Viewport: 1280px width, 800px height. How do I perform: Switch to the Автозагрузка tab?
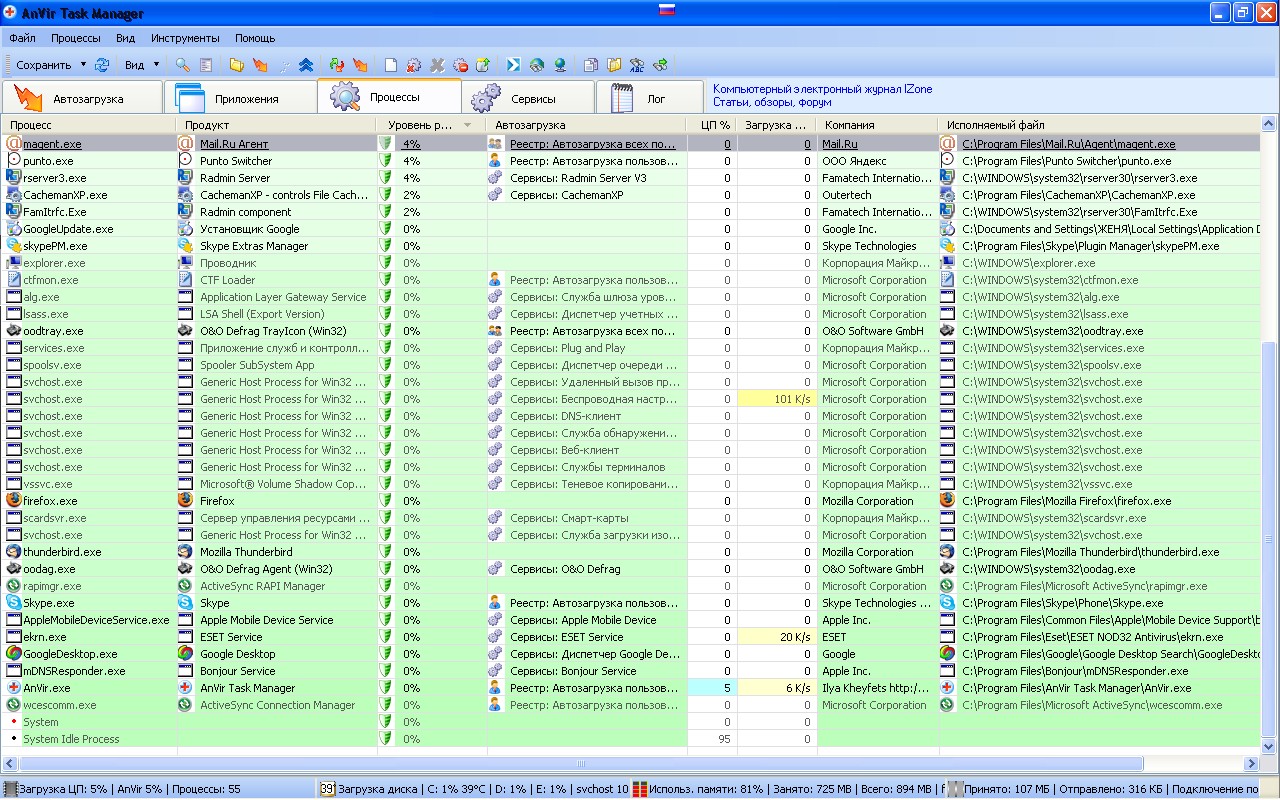[x=82, y=98]
